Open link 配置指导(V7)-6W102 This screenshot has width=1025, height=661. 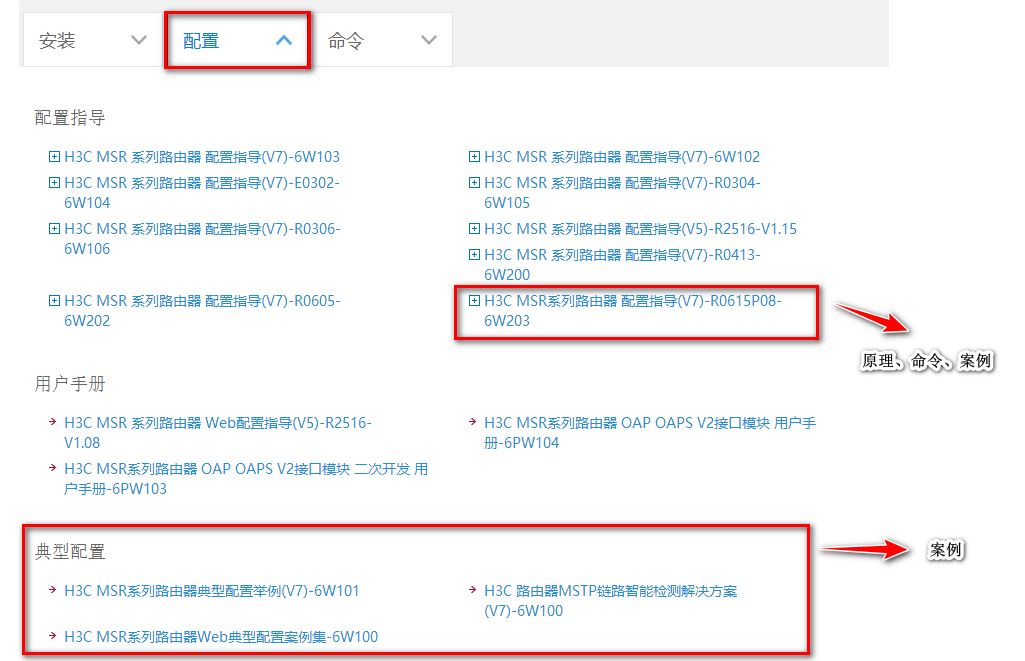point(622,157)
